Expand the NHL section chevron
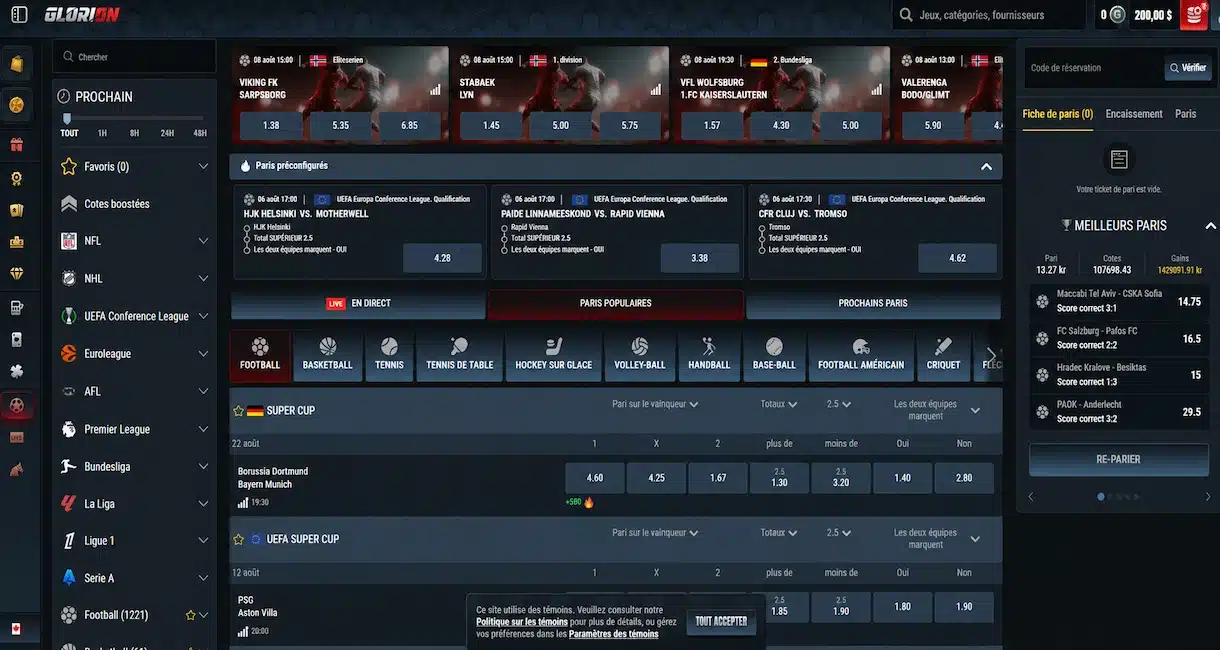Screen dimensions: 1220x650 [x=203, y=279]
